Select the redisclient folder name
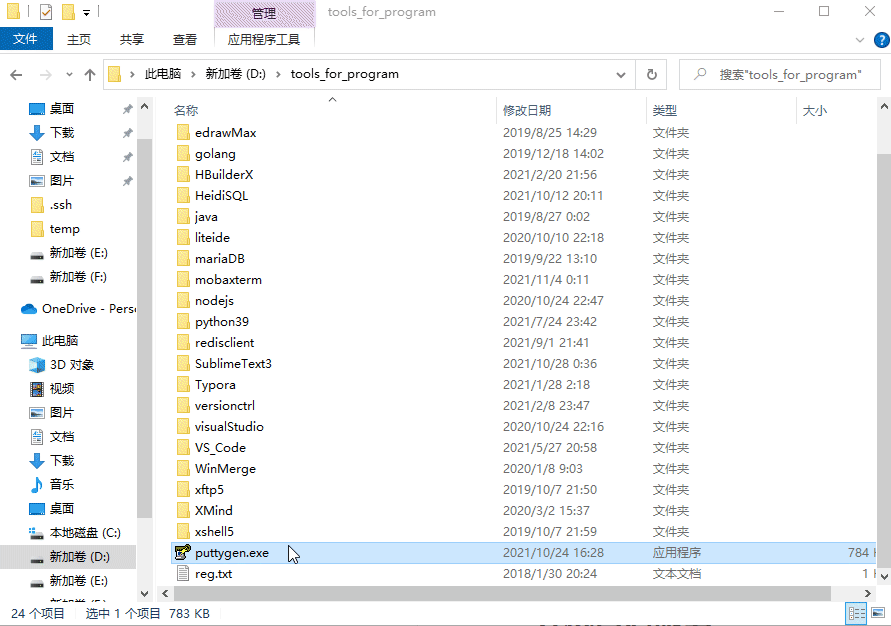The height and width of the screenshot is (626, 891). click(224, 343)
